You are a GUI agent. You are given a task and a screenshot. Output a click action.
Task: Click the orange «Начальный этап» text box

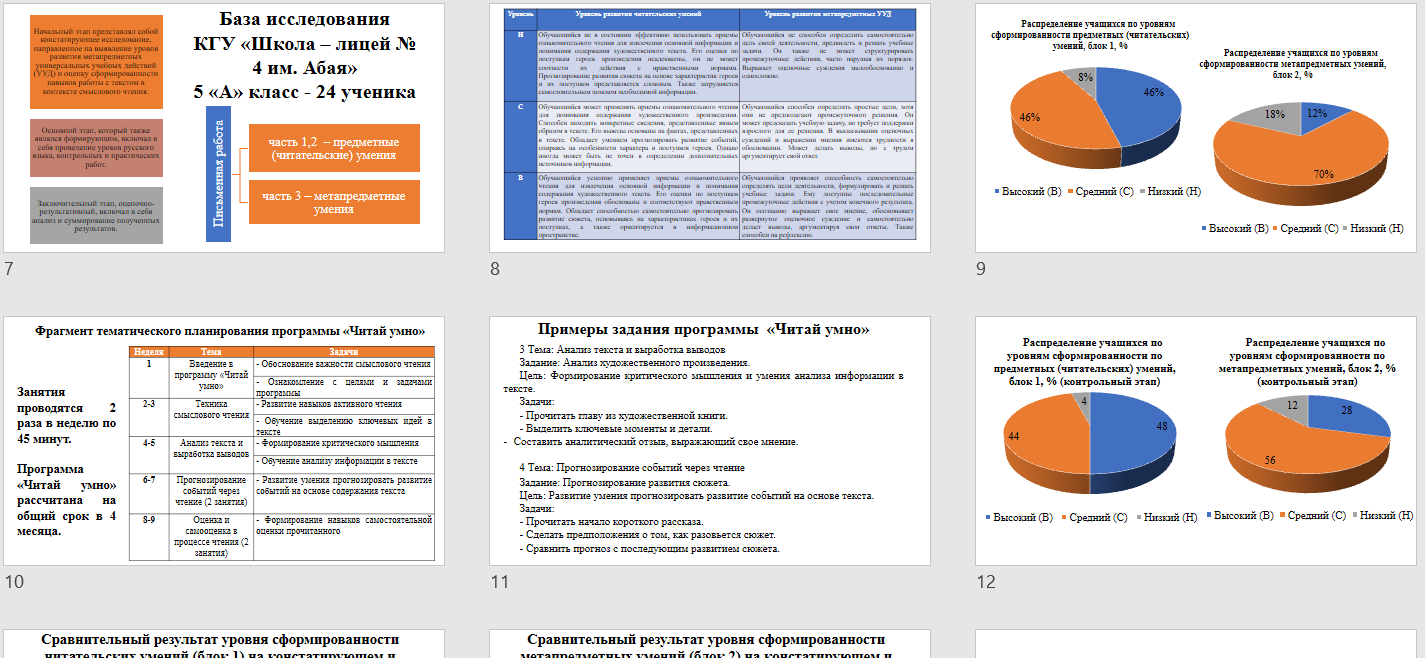[x=96, y=62]
